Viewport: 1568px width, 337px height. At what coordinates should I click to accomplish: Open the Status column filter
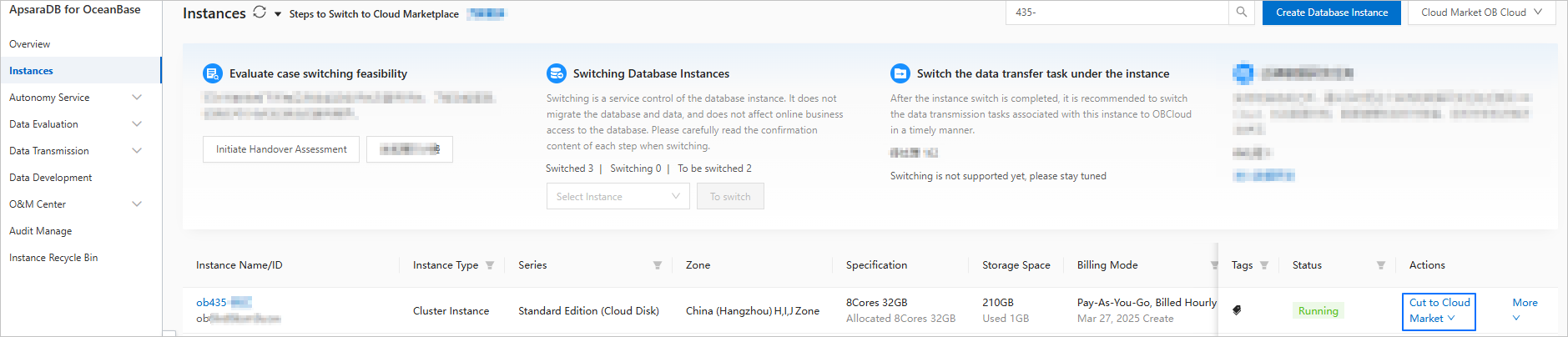coord(1381,265)
